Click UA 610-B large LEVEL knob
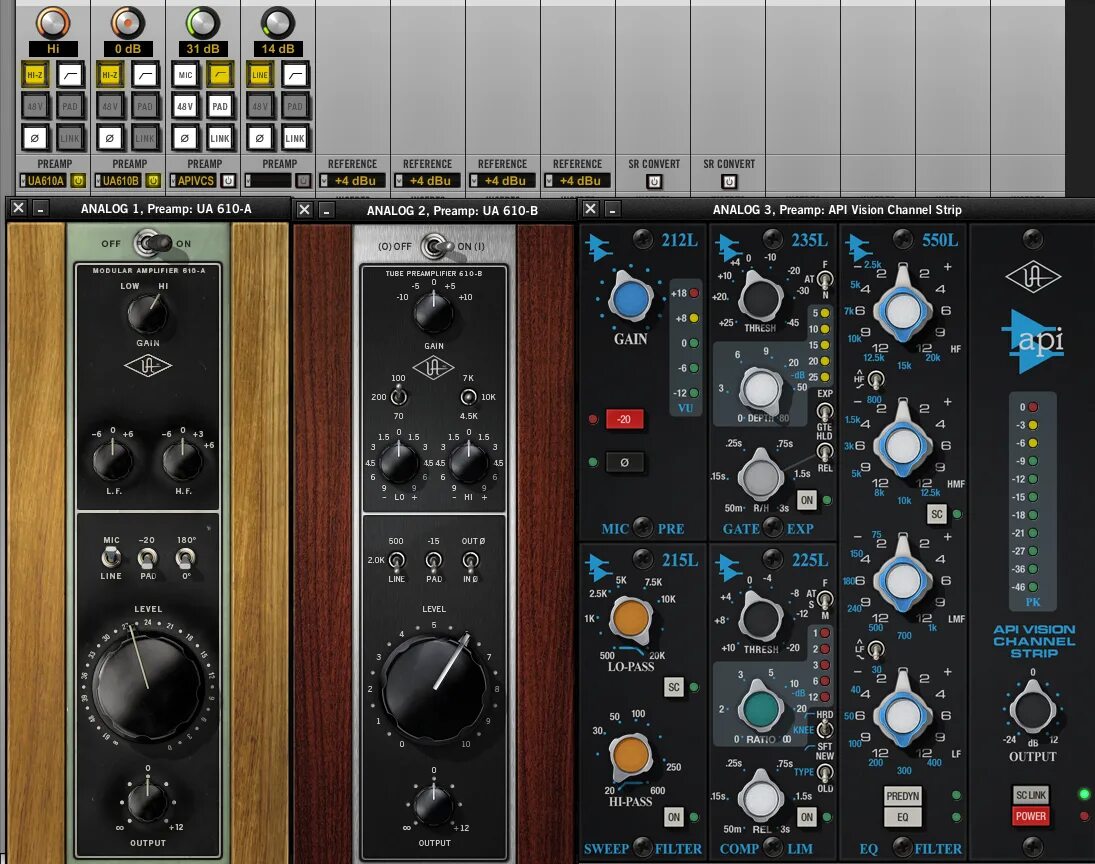This screenshot has width=1095, height=864. (434, 687)
